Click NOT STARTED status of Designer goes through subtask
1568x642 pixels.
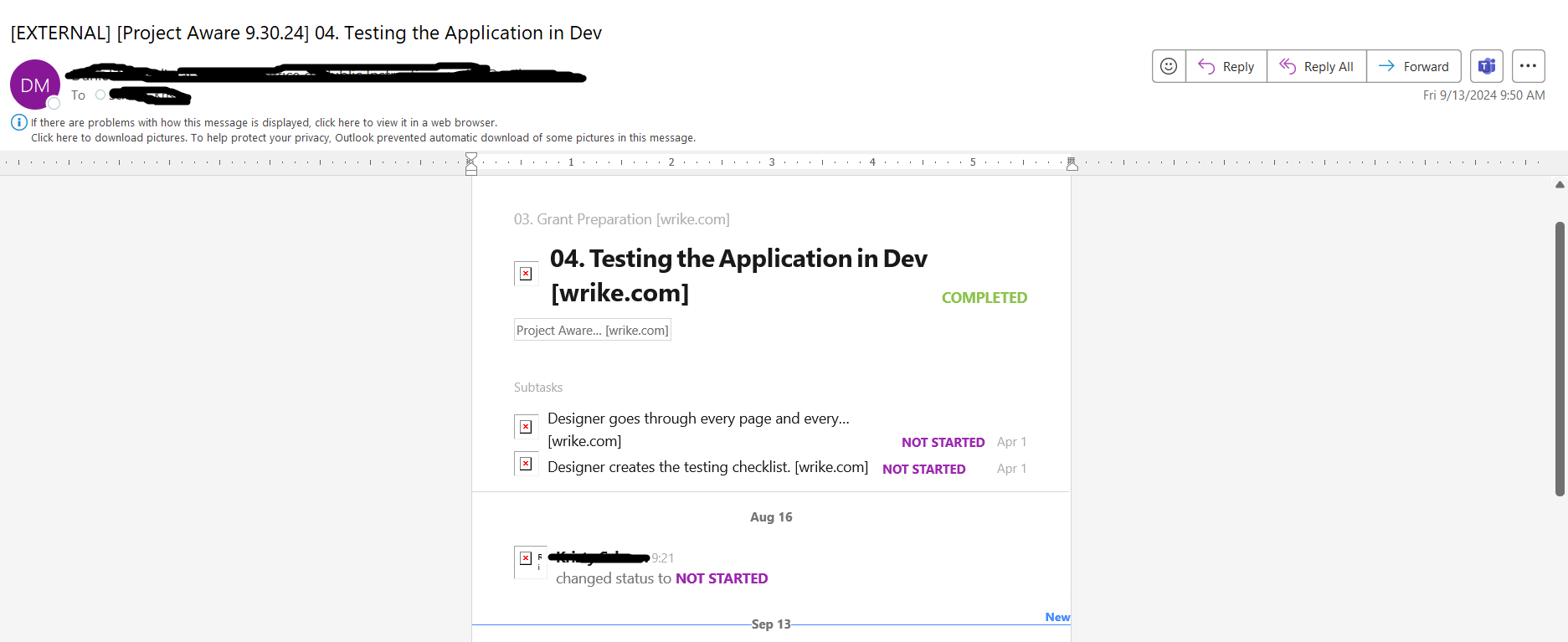[x=943, y=442]
